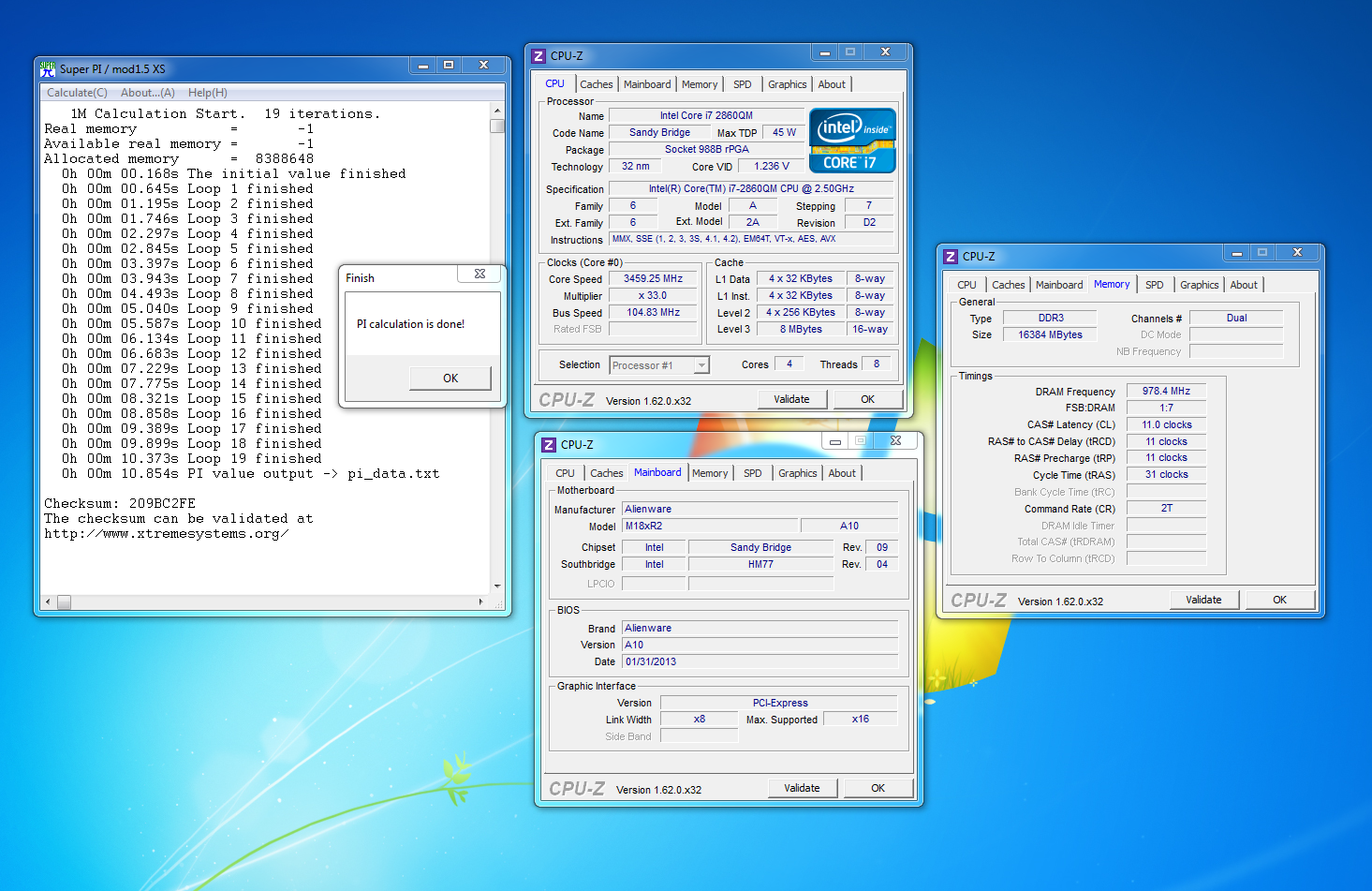Click the Checksum line 209BC2FE in Super PI
The width and height of the screenshot is (1372, 891).
click(120, 503)
